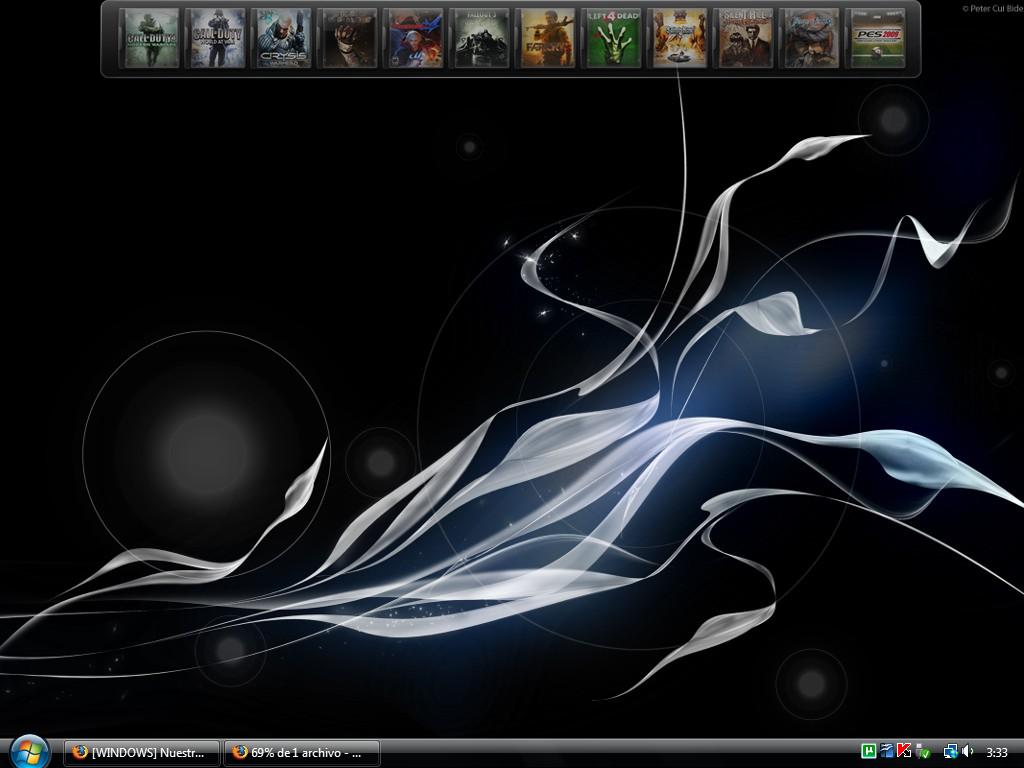This screenshot has width=1024, height=768.
Task: Launch Fallout 3 from the dock
Action: point(481,38)
